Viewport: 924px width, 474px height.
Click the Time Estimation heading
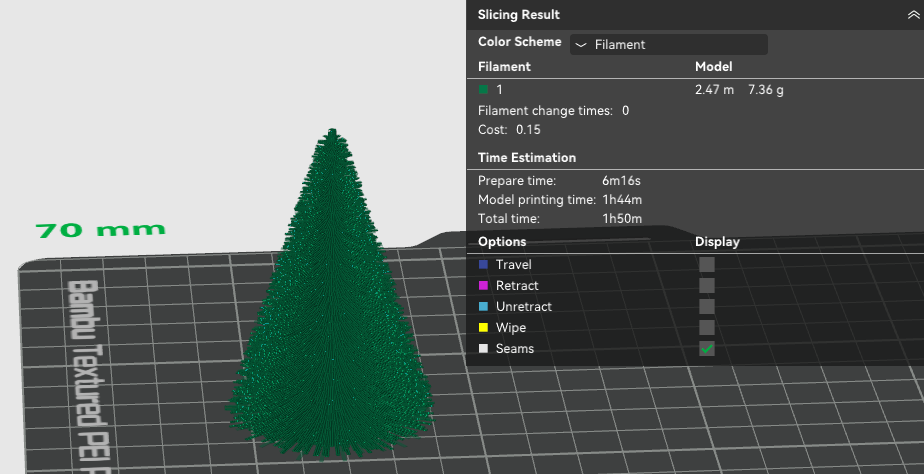coord(527,157)
